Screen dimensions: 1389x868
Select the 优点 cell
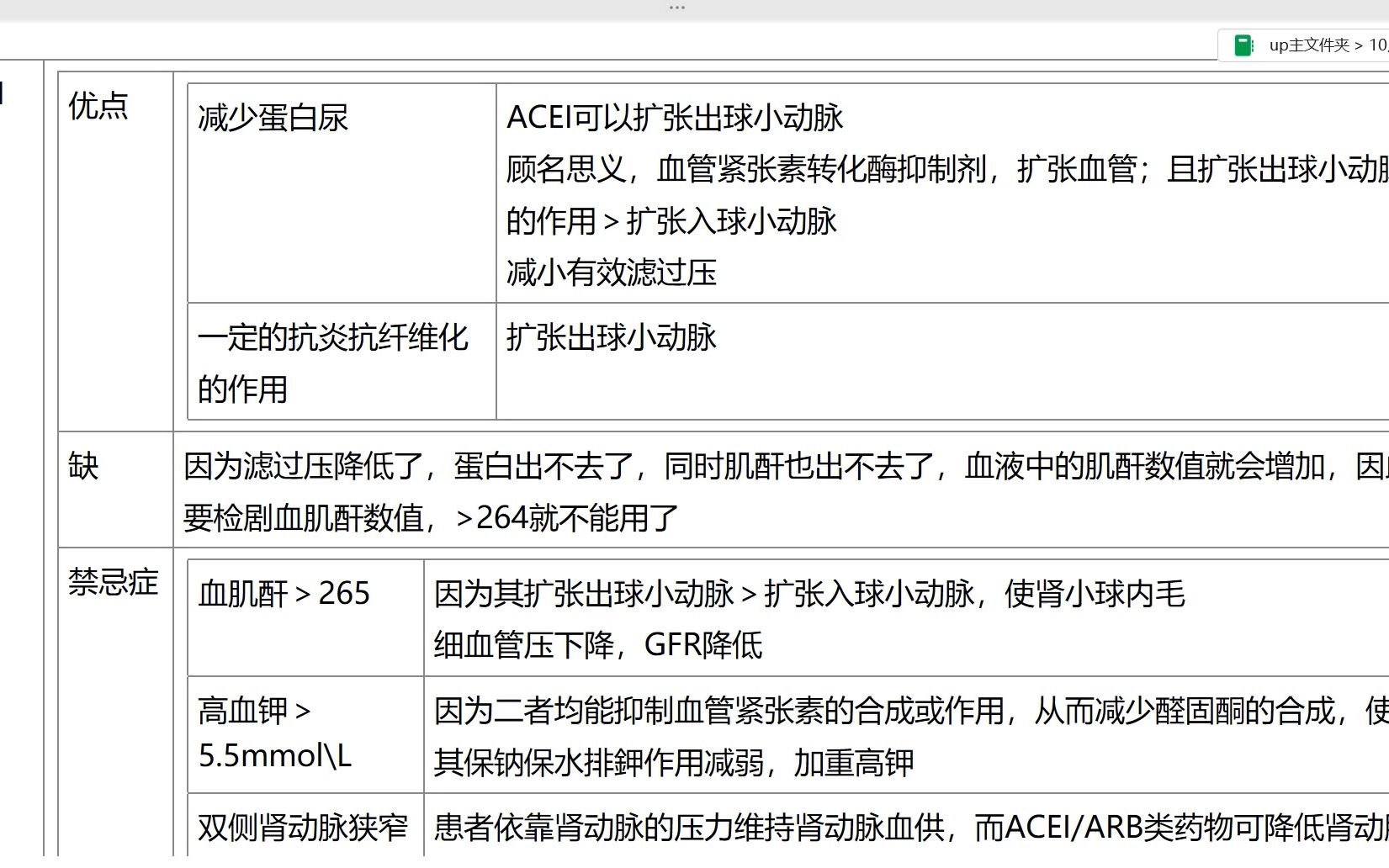(116, 251)
